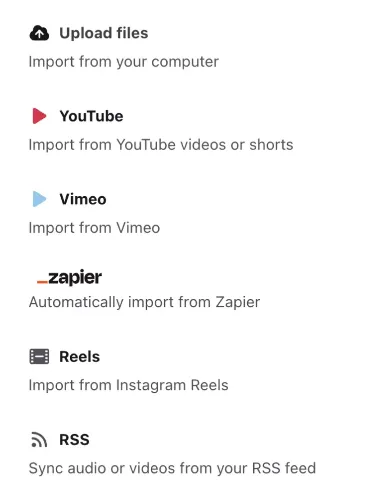Viewport: 370px width, 501px height.
Task: Click 'Sync audio or videos from your RSS feed'
Action: click(172, 468)
